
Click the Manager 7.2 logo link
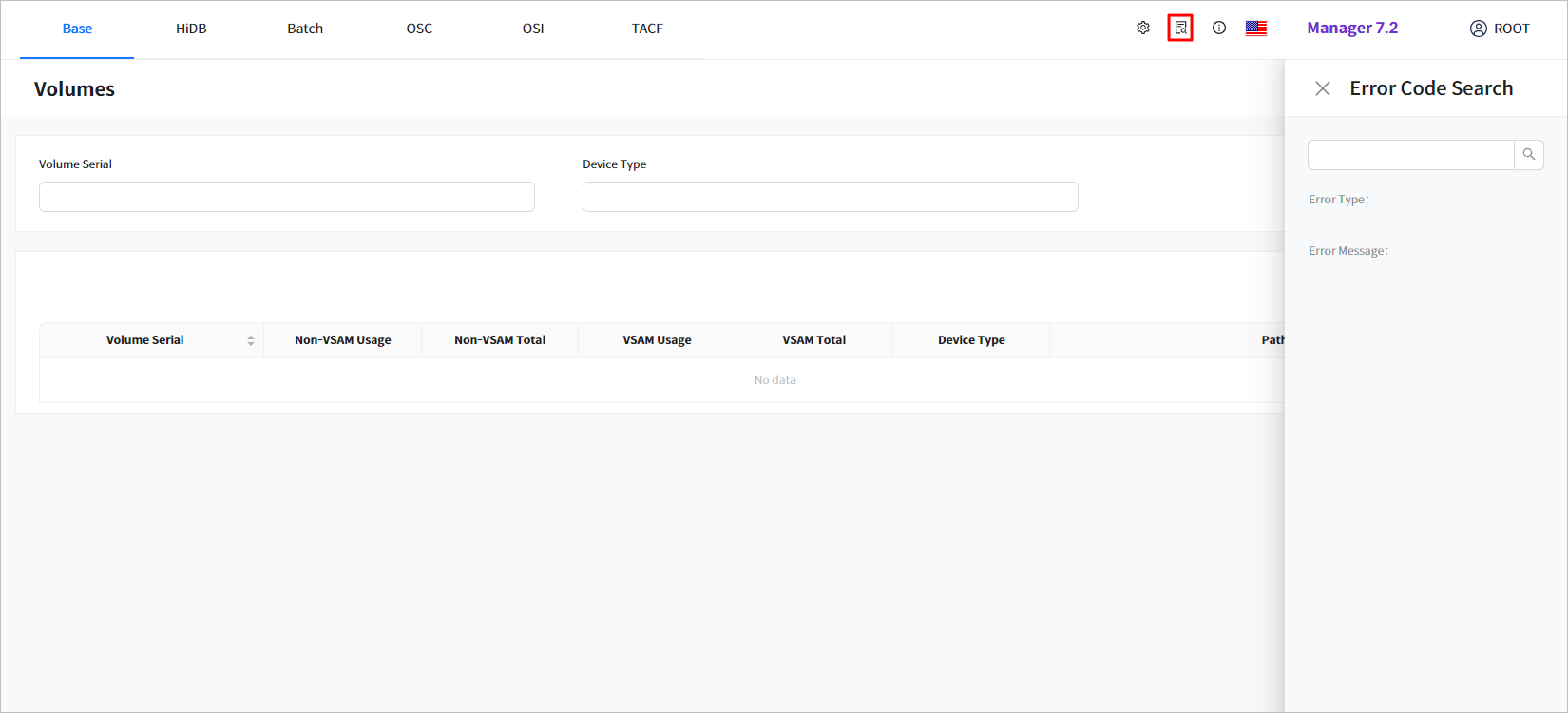pyautogui.click(x=1352, y=29)
